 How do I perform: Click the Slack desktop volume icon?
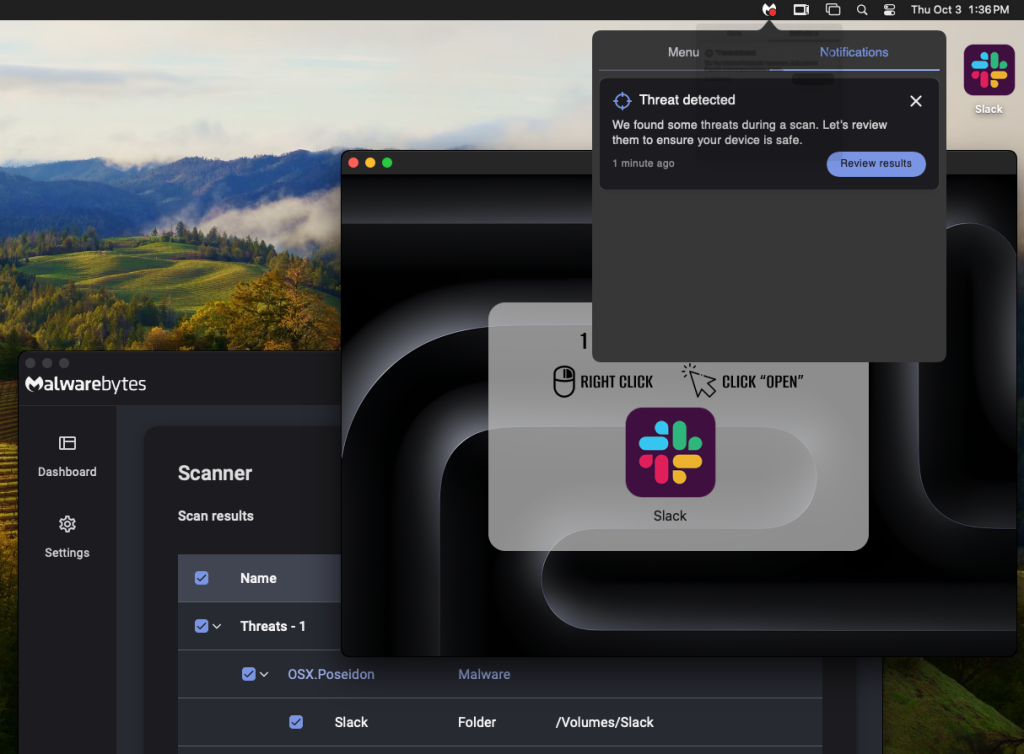[988, 72]
